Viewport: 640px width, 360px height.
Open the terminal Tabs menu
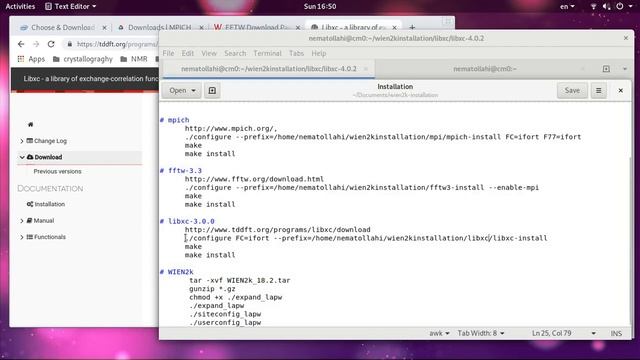(x=296, y=53)
